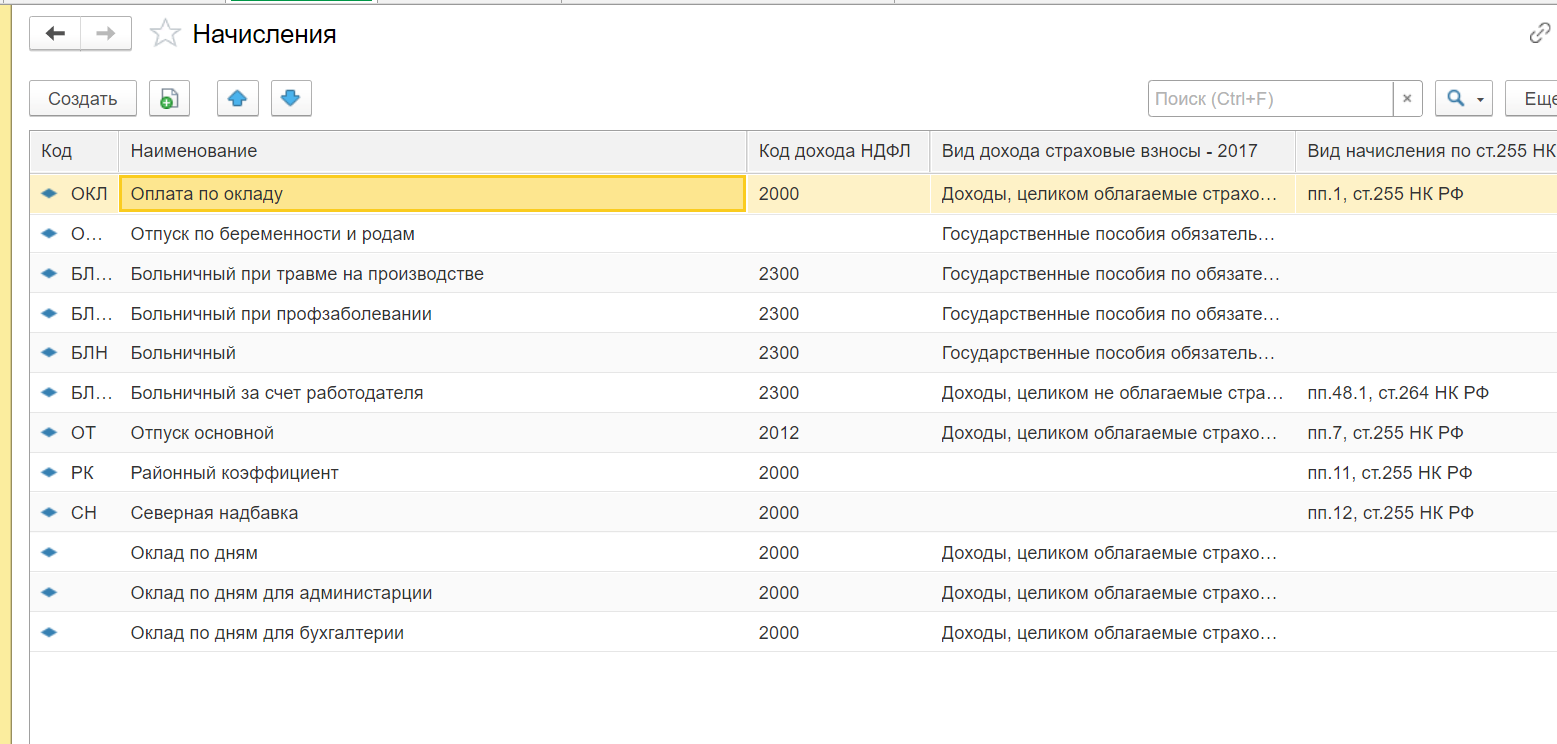Move item up with blue arrow
Viewport: 1557px width, 744px height.
[x=238, y=99]
